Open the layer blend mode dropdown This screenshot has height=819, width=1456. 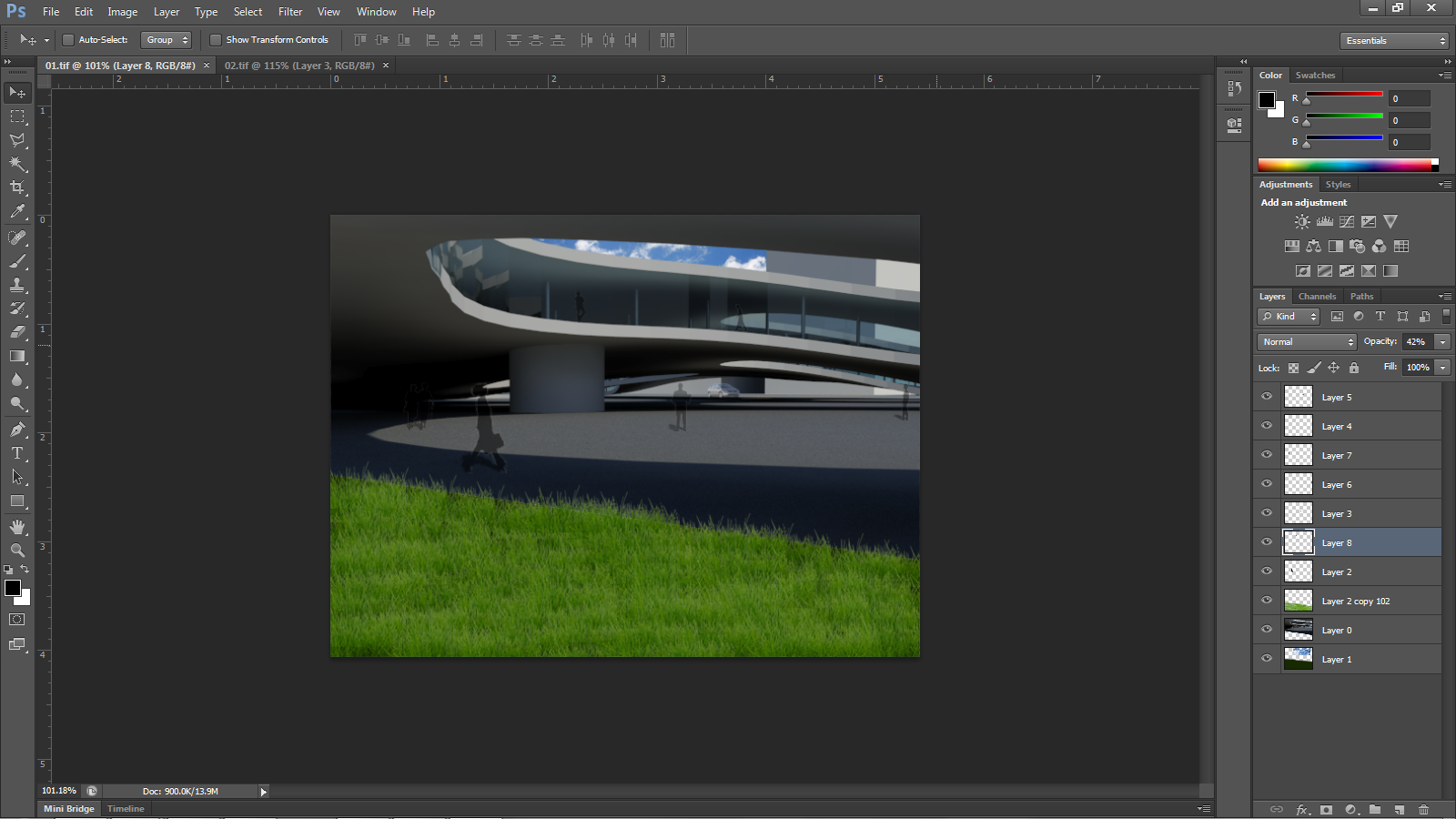click(x=1305, y=341)
